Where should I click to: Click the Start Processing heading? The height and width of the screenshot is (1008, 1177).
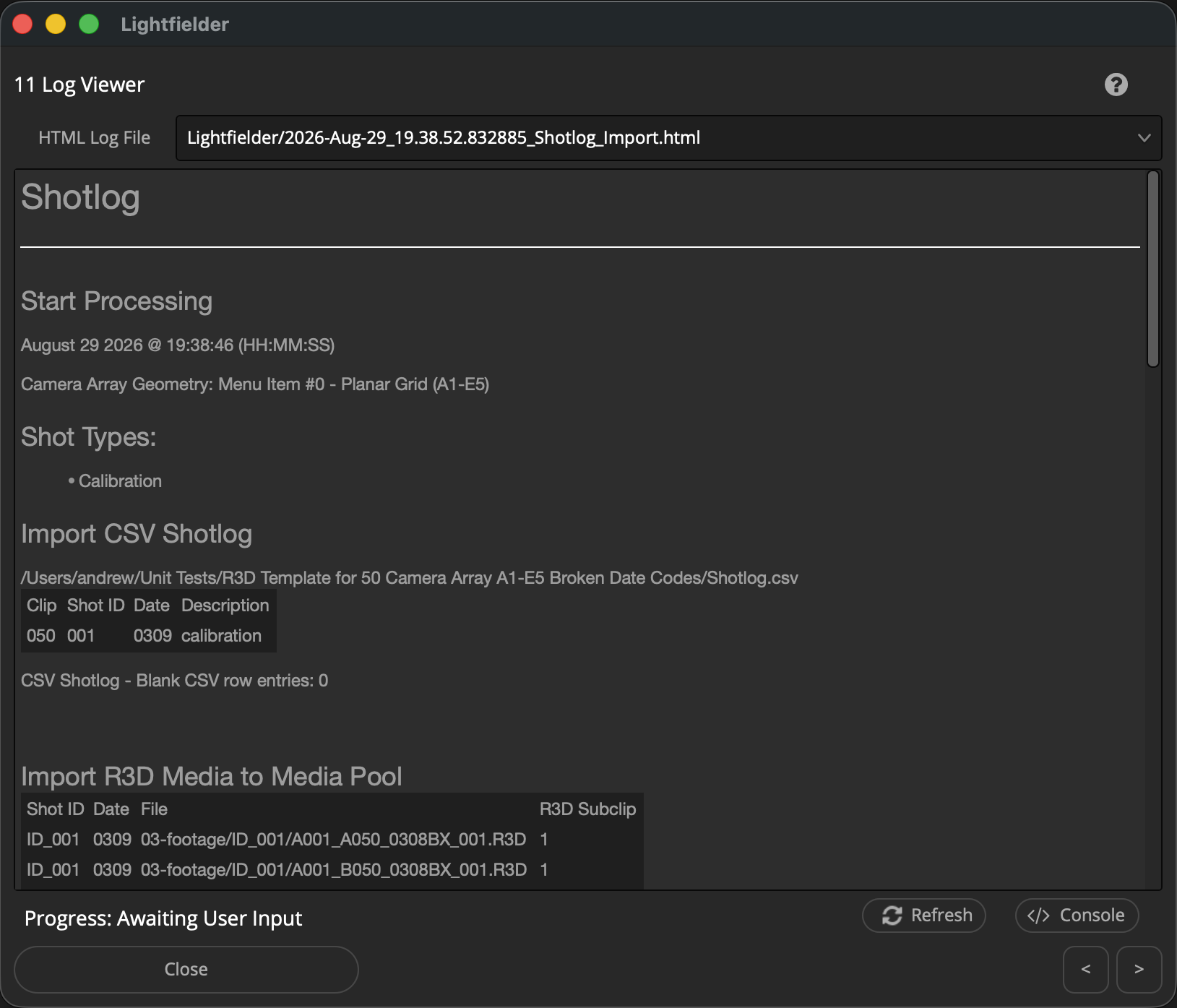(x=116, y=301)
